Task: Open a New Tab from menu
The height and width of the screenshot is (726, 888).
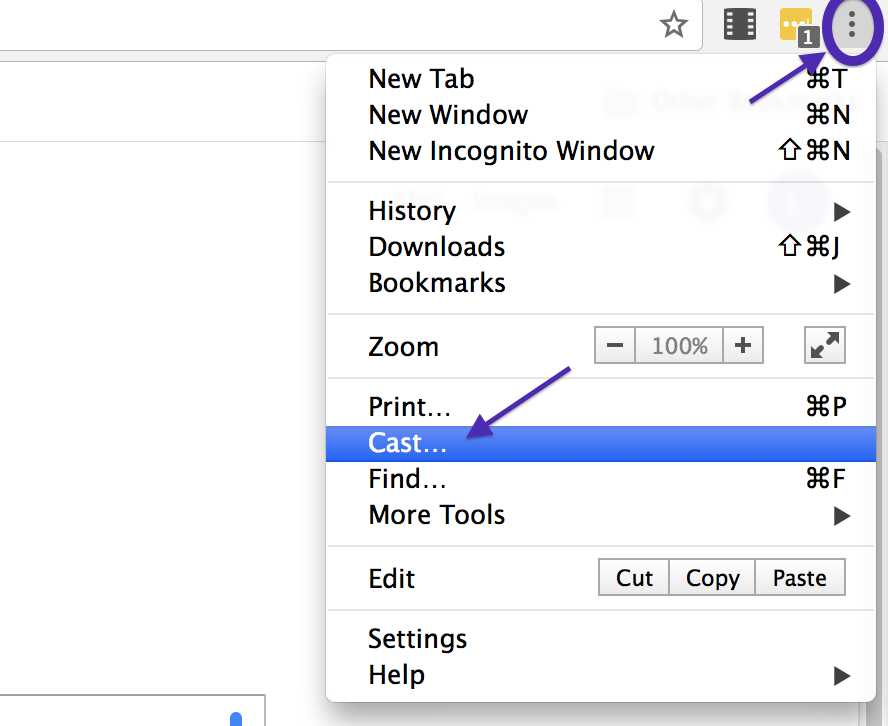Action: 421,79
